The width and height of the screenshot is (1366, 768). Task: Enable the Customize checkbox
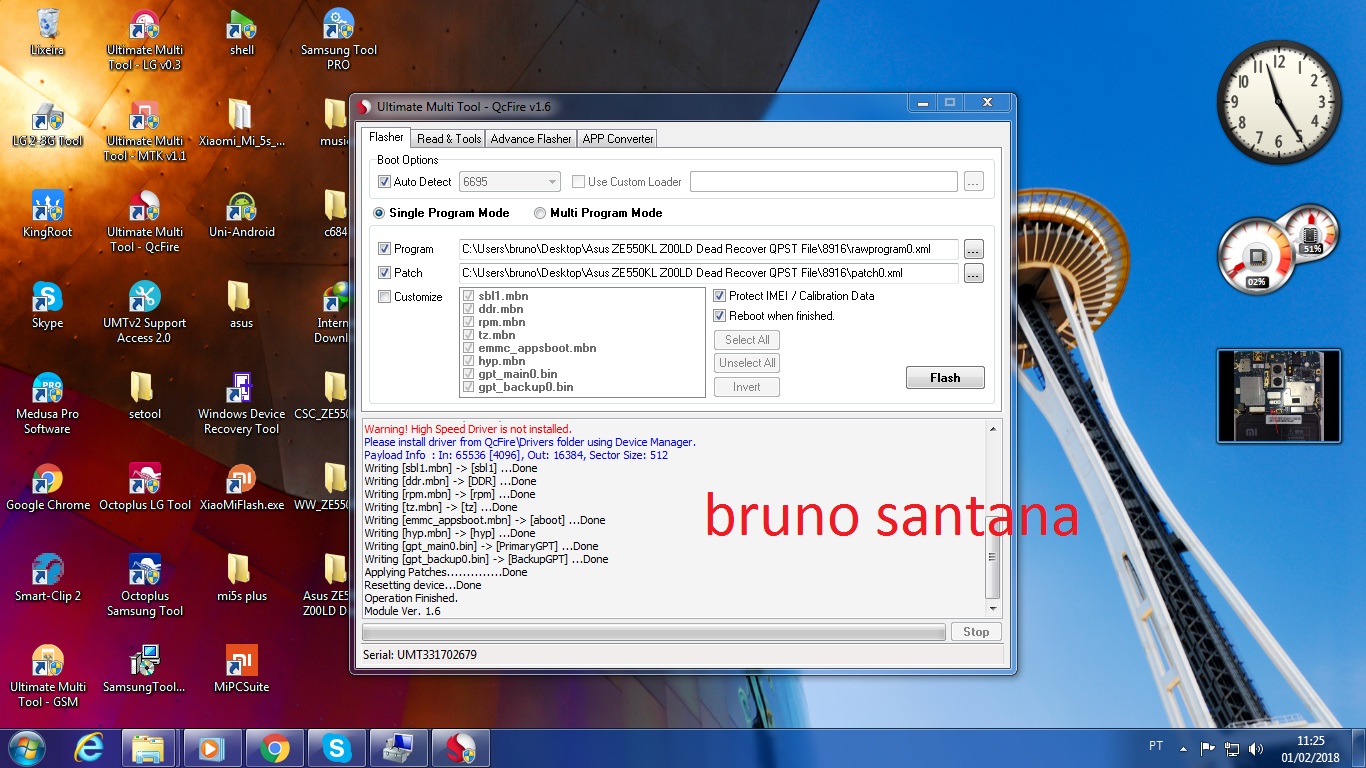[384, 297]
